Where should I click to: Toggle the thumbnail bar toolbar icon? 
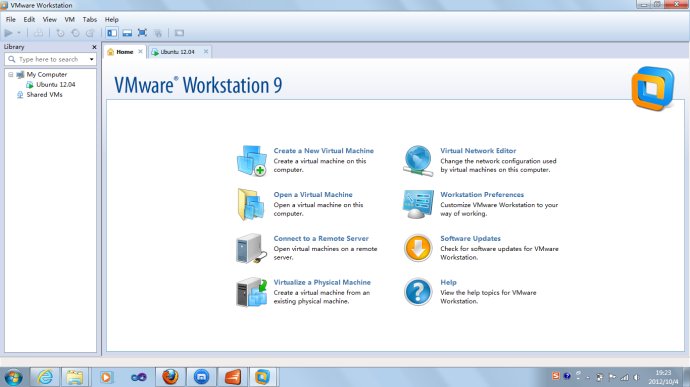point(127,33)
